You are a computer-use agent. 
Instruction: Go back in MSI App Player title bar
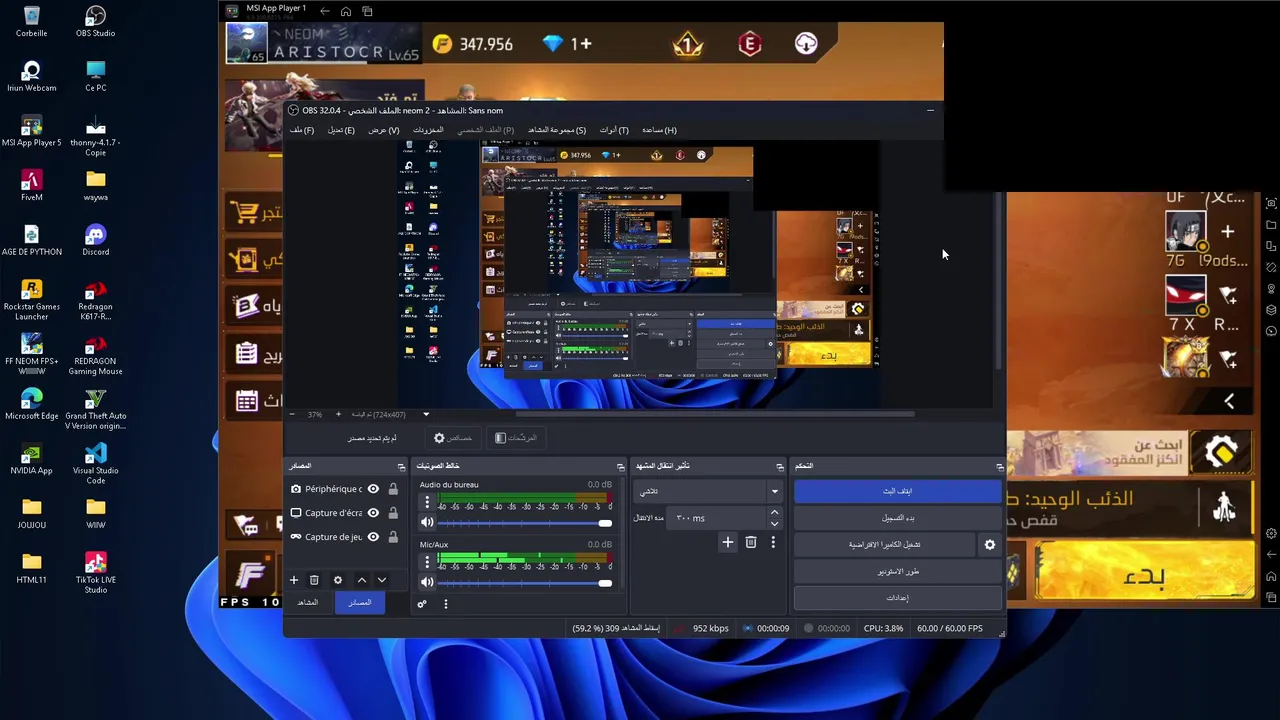click(324, 11)
